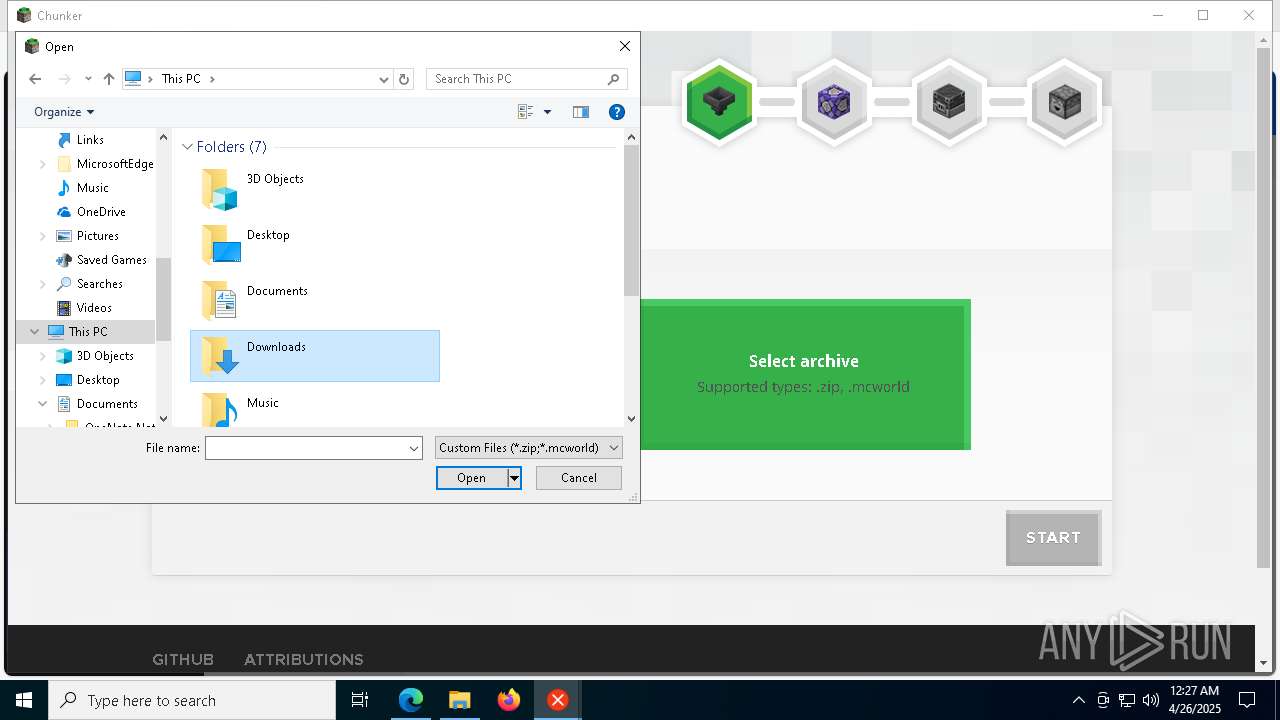The height and width of the screenshot is (720, 1280).
Task: Open Task View on taskbar
Action: [x=360, y=700]
